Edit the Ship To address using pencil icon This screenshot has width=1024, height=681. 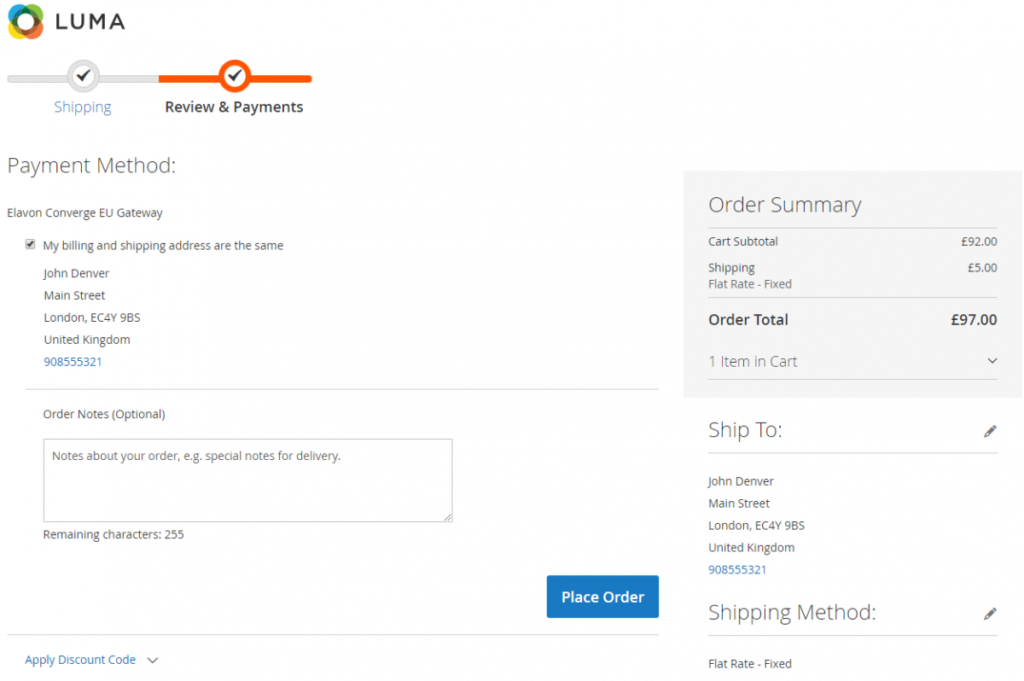pyautogui.click(x=990, y=430)
